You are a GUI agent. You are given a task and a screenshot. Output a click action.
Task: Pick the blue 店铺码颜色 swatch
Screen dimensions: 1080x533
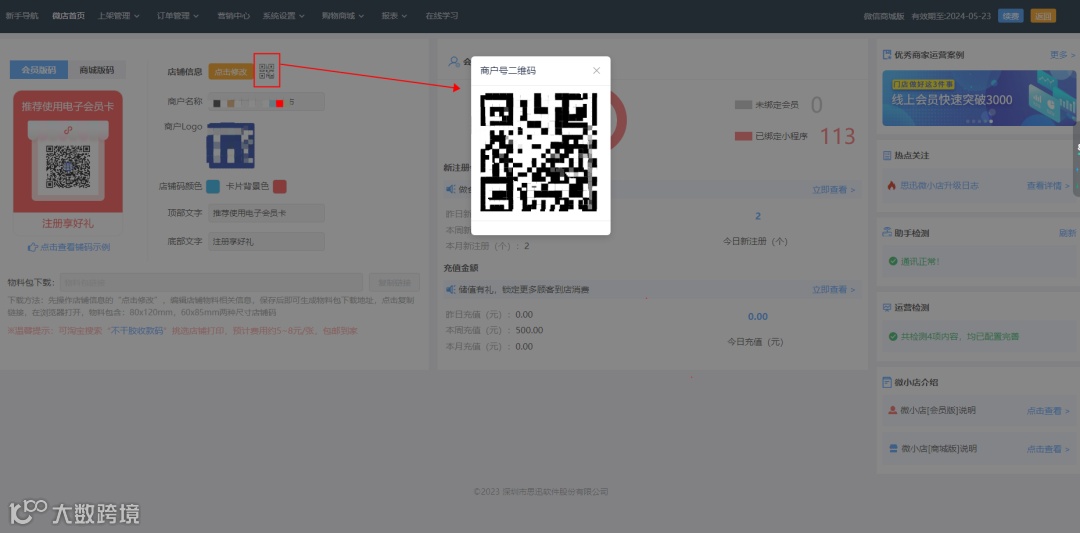coord(214,187)
